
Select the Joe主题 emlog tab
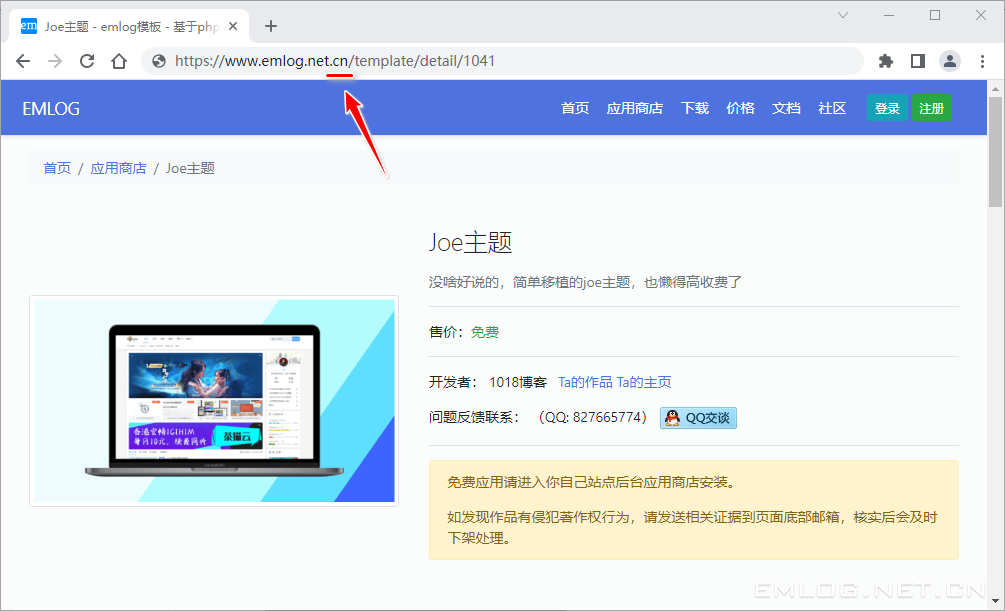click(x=128, y=26)
